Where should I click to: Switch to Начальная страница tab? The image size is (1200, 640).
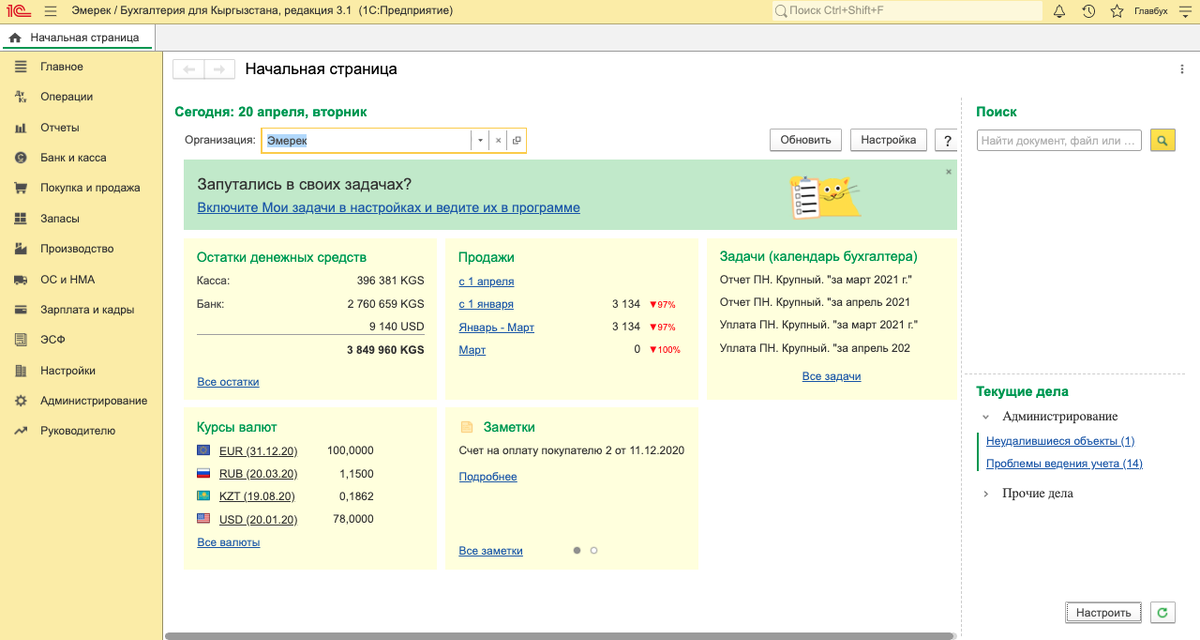pyautogui.click(x=76, y=37)
